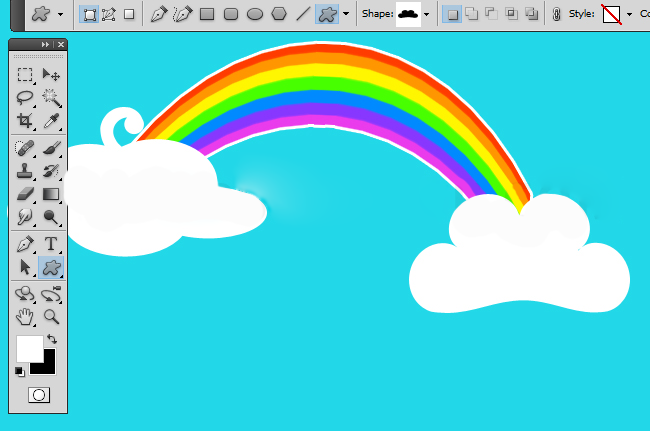650x431 pixels.
Task: Select the Eraser tool
Action: 25,194
